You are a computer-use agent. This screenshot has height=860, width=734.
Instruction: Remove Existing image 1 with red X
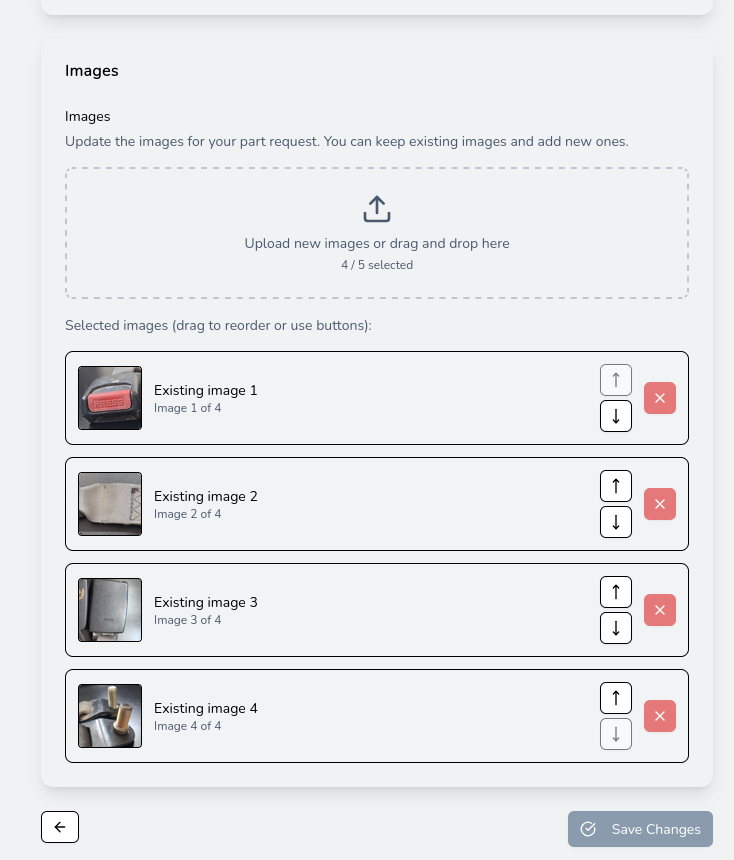(x=660, y=398)
